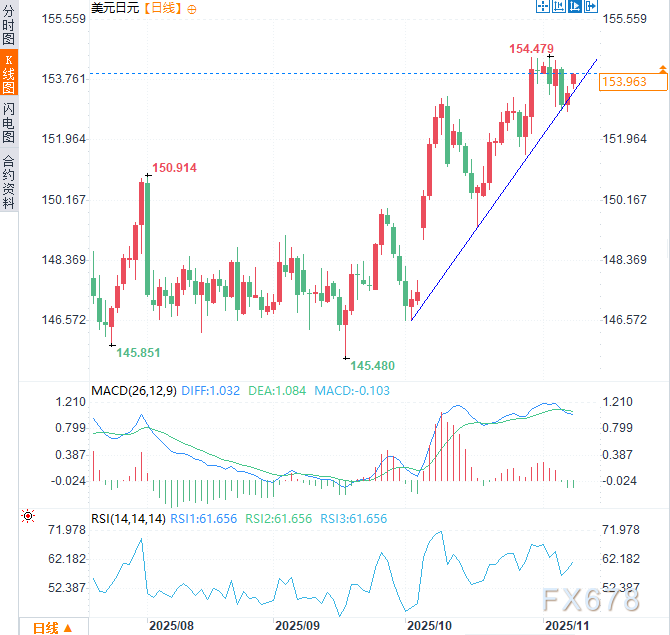
Task: Click the highlighted axis chart toolbar icon
Action: 575,6
